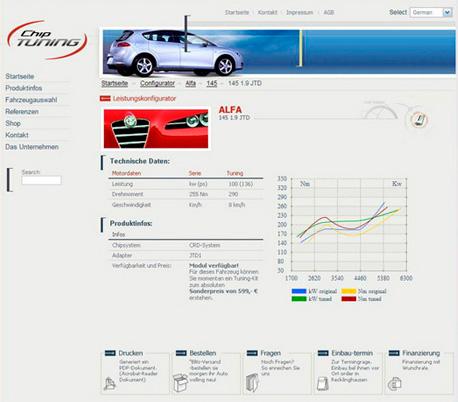Viewport: 458px width, 402px height.
Task: Click the Fragen heading link
Action: pyautogui.click(x=270, y=353)
